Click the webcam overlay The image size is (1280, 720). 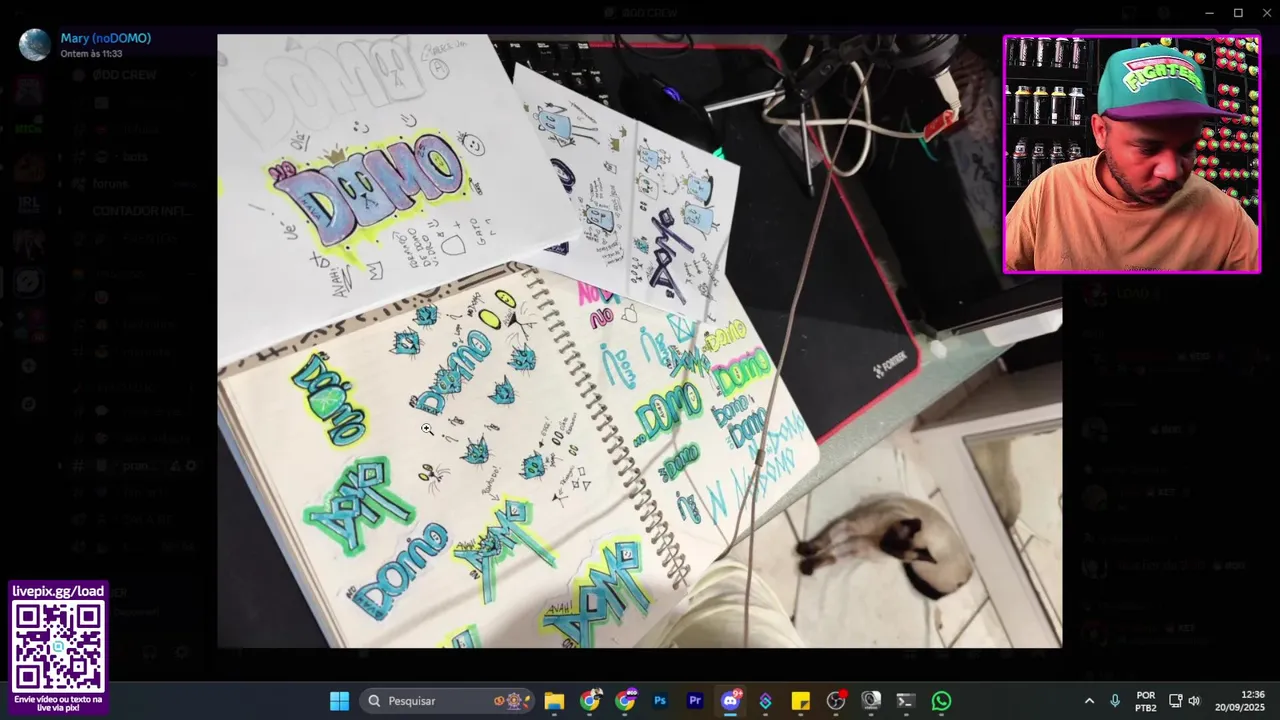tap(1132, 154)
